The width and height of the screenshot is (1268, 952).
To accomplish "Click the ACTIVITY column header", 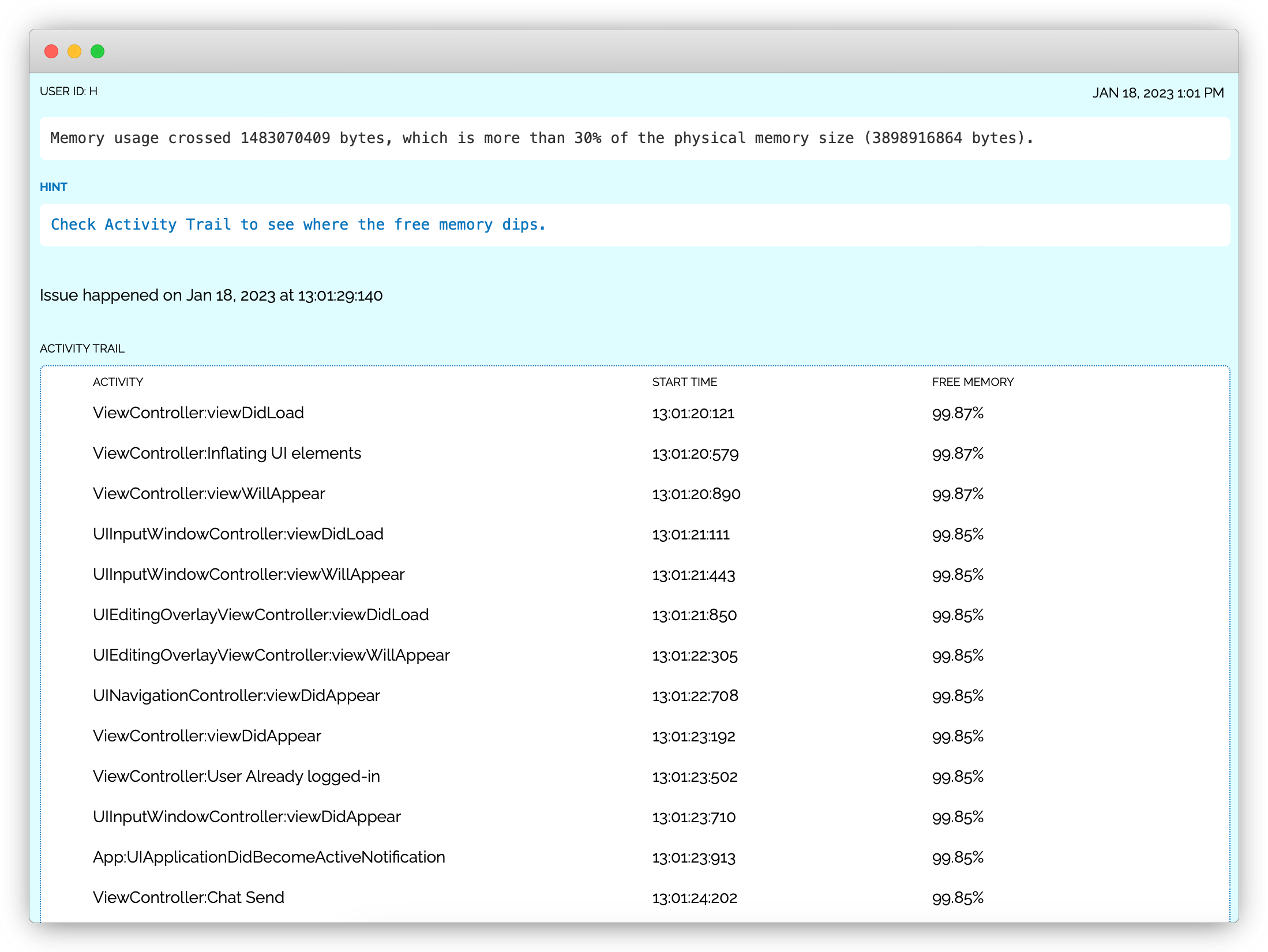I will pyautogui.click(x=118, y=382).
